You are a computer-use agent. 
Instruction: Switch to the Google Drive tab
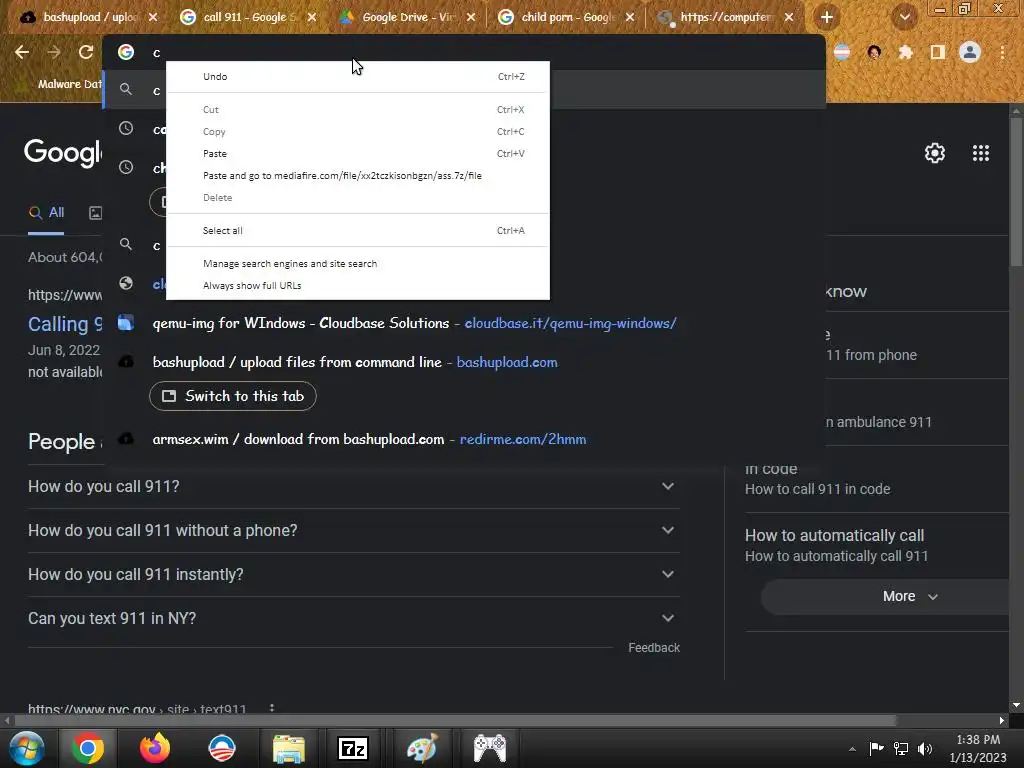408,17
